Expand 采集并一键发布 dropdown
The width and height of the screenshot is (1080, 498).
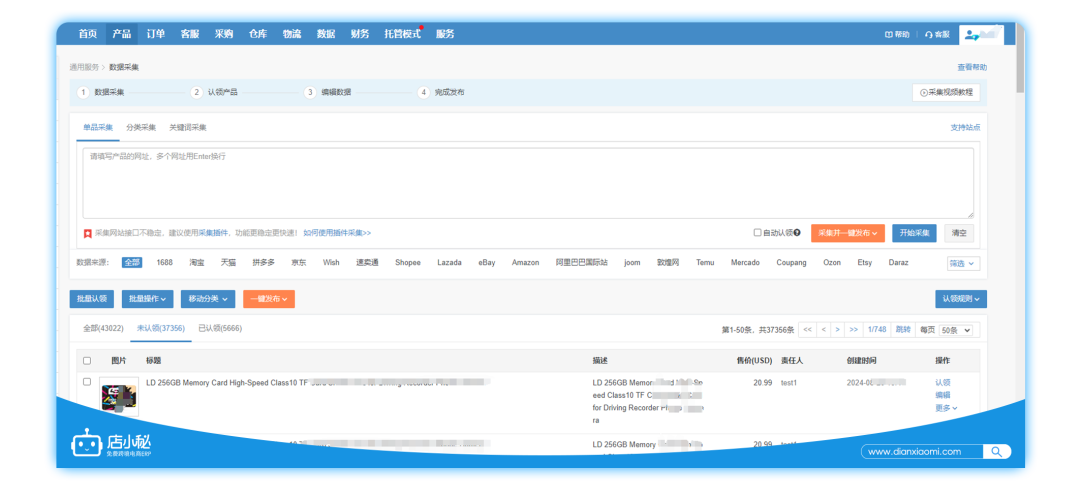[x=847, y=233]
